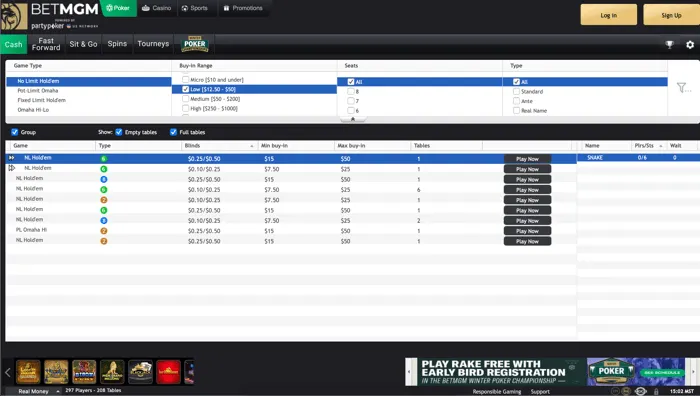This screenshot has height=396, width=700.
Task: Check the 8 seats checkbox
Action: (x=351, y=92)
